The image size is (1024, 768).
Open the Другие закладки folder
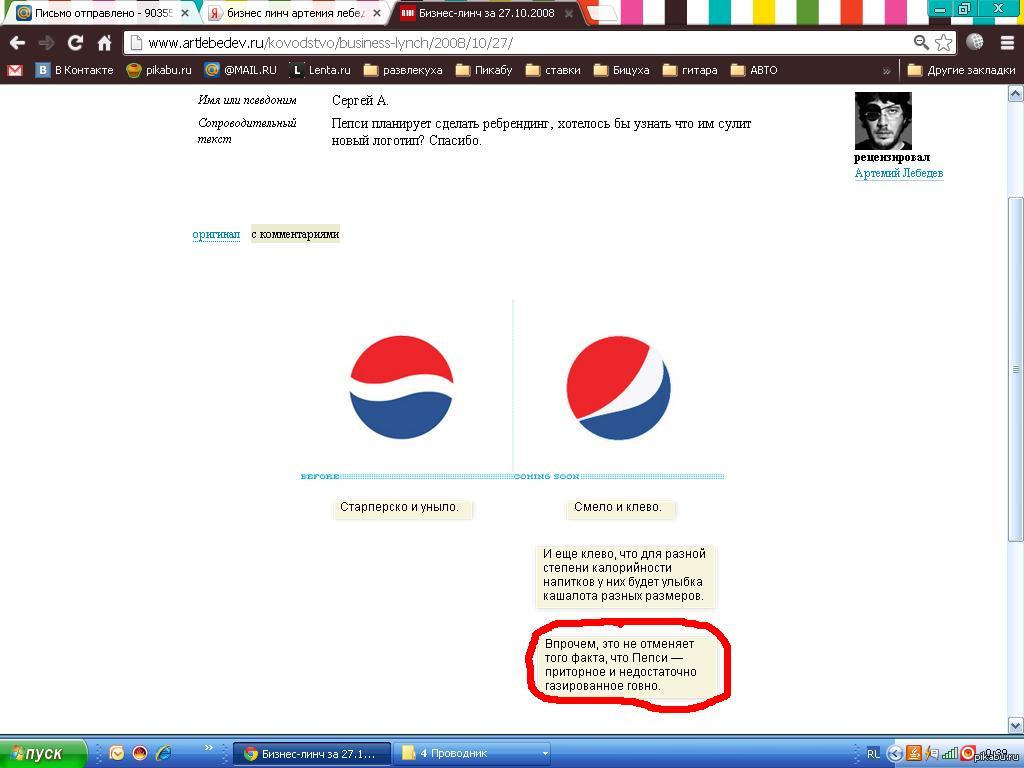click(961, 70)
